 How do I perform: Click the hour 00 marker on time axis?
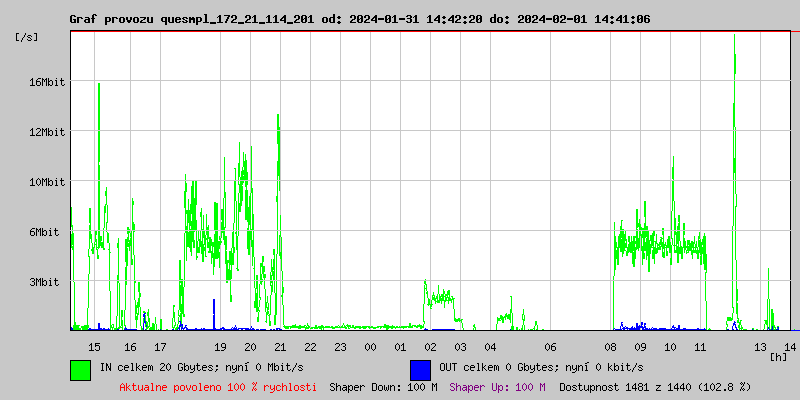pos(370,347)
